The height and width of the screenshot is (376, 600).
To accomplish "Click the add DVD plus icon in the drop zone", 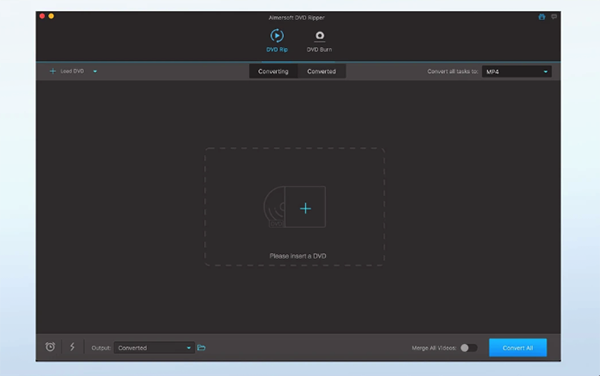I will (x=305, y=208).
